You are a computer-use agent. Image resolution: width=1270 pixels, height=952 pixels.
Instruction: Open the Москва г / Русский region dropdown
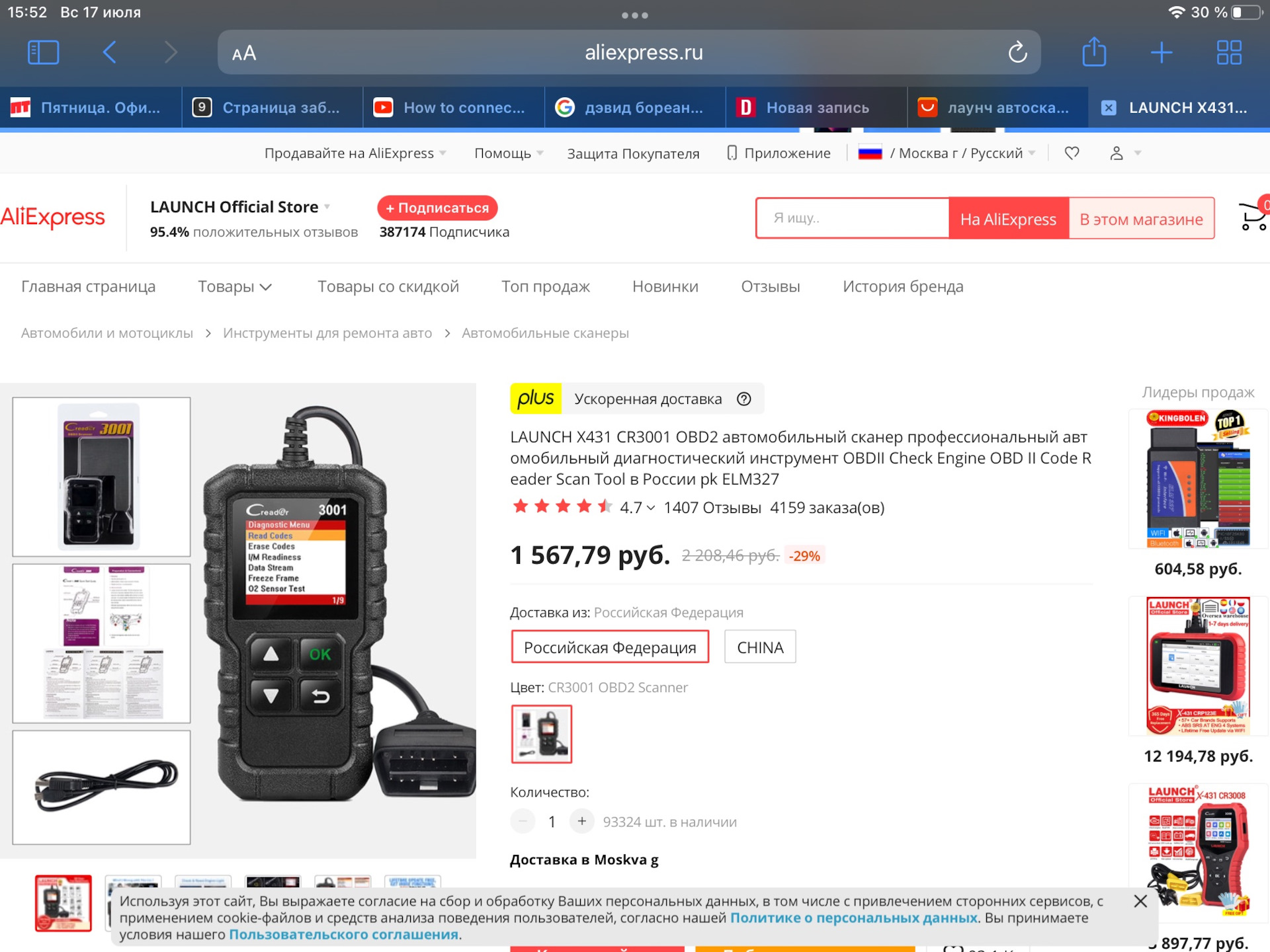pyautogui.click(x=947, y=153)
